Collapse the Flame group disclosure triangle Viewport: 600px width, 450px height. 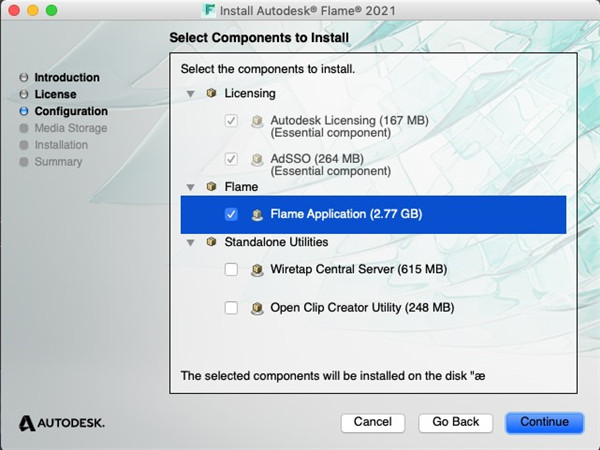tap(191, 186)
